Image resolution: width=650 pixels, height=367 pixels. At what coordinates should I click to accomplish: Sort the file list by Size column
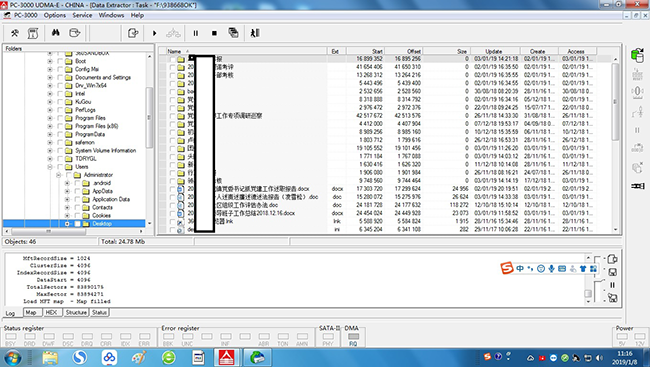[x=447, y=51]
